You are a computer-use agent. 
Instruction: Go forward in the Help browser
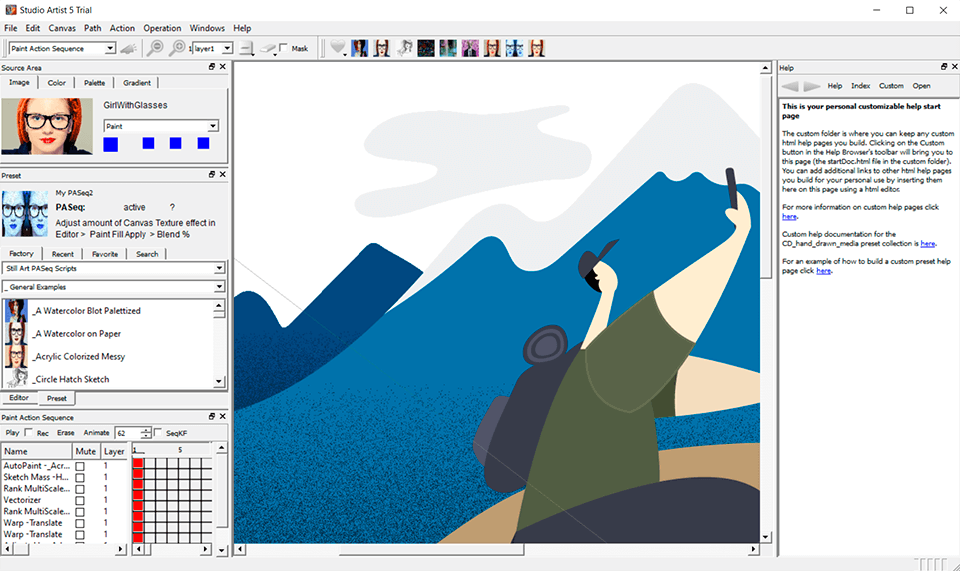point(812,86)
